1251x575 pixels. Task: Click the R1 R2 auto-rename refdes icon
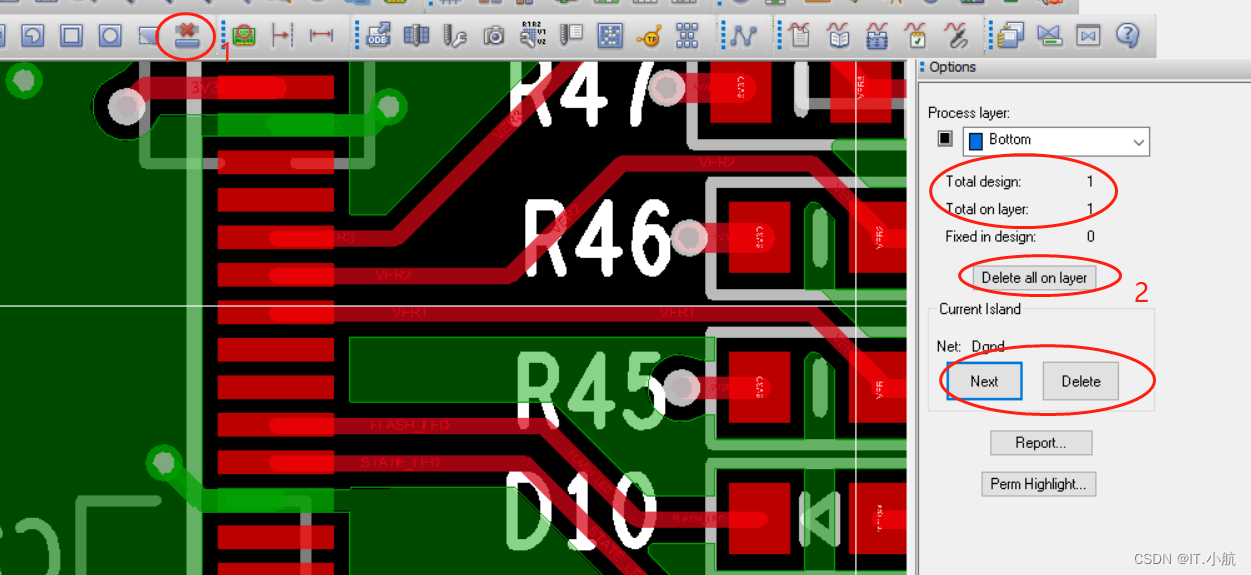click(x=532, y=36)
